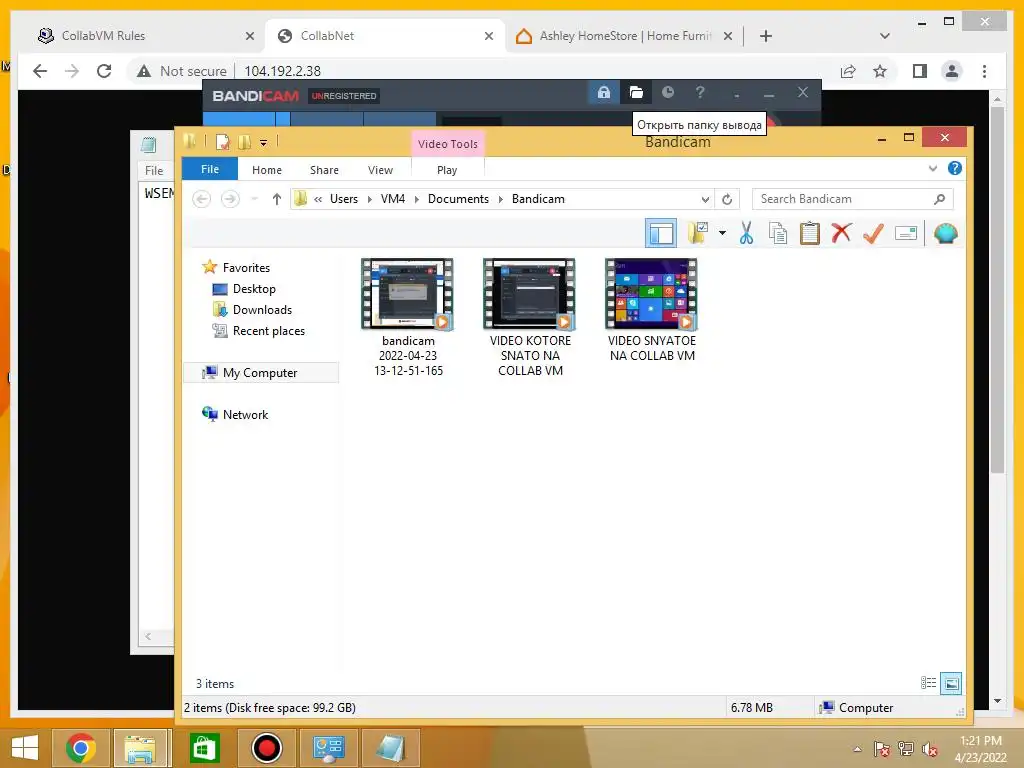Toggle Chrome side panel icon
The height and width of the screenshot is (768, 1024).
tap(920, 71)
